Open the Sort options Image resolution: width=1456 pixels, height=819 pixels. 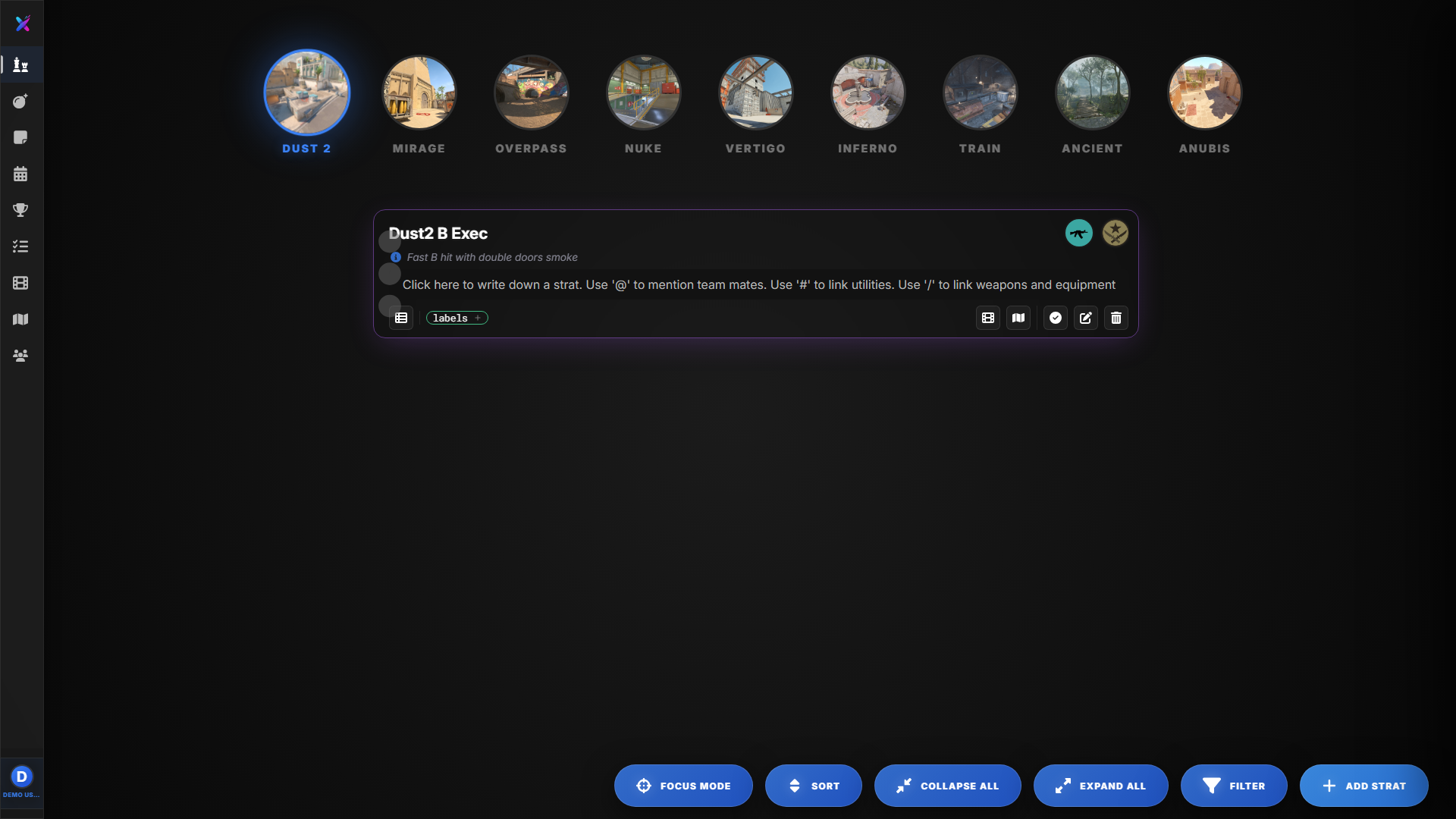[x=813, y=786]
